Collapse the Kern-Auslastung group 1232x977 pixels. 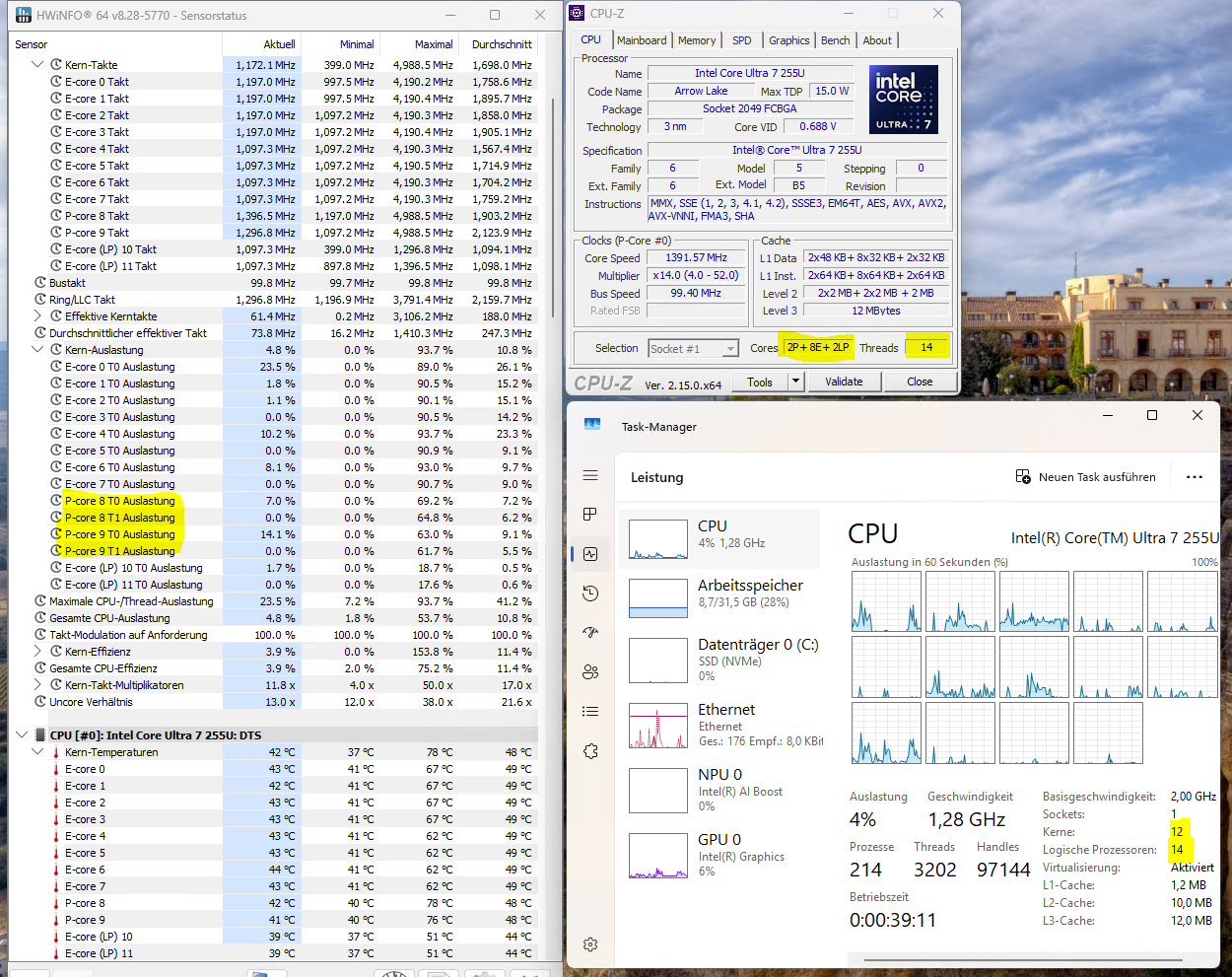[x=37, y=350]
